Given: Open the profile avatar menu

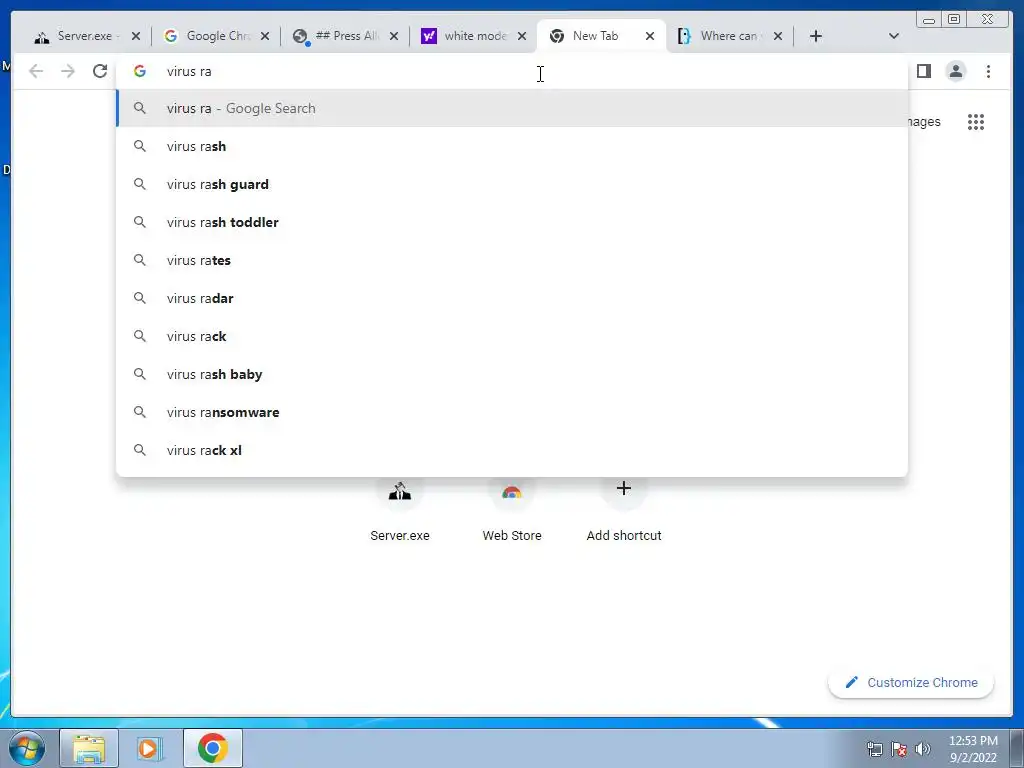Looking at the screenshot, I should tap(955, 71).
